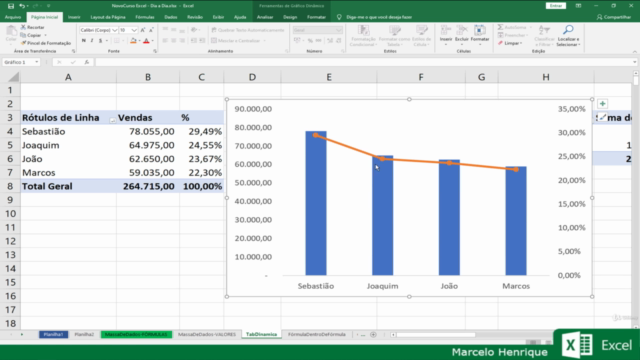Collapse the ribbon with the chevron
The image size is (640, 360).
tap(635, 51)
